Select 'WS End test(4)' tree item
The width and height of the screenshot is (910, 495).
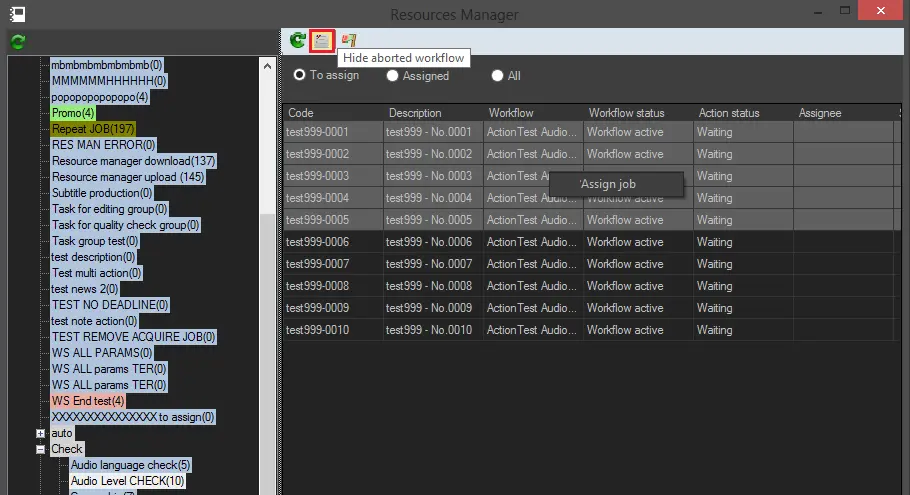click(88, 401)
